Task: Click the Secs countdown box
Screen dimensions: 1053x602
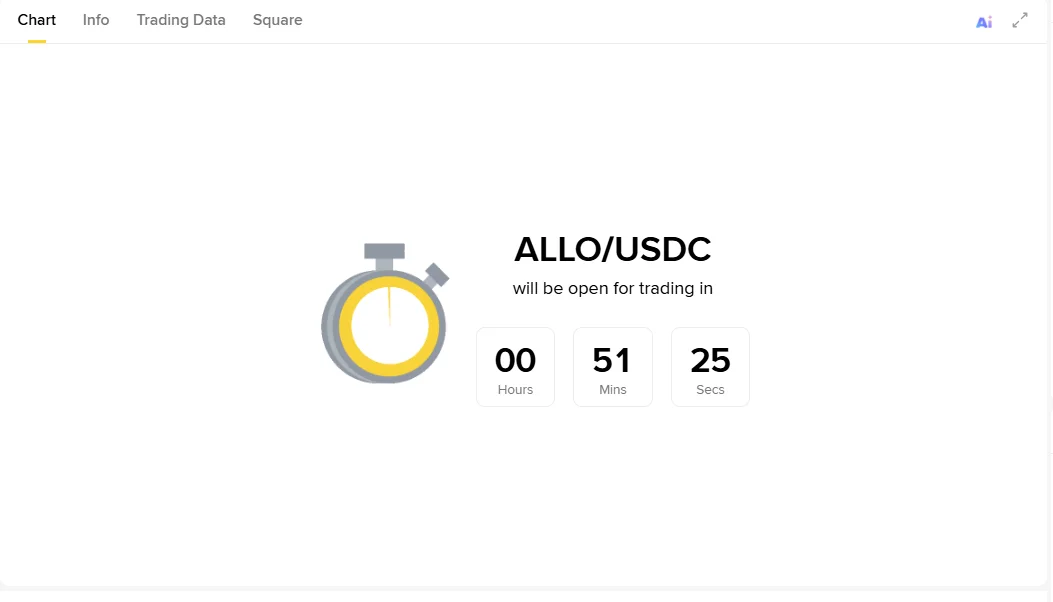Action: click(x=710, y=367)
